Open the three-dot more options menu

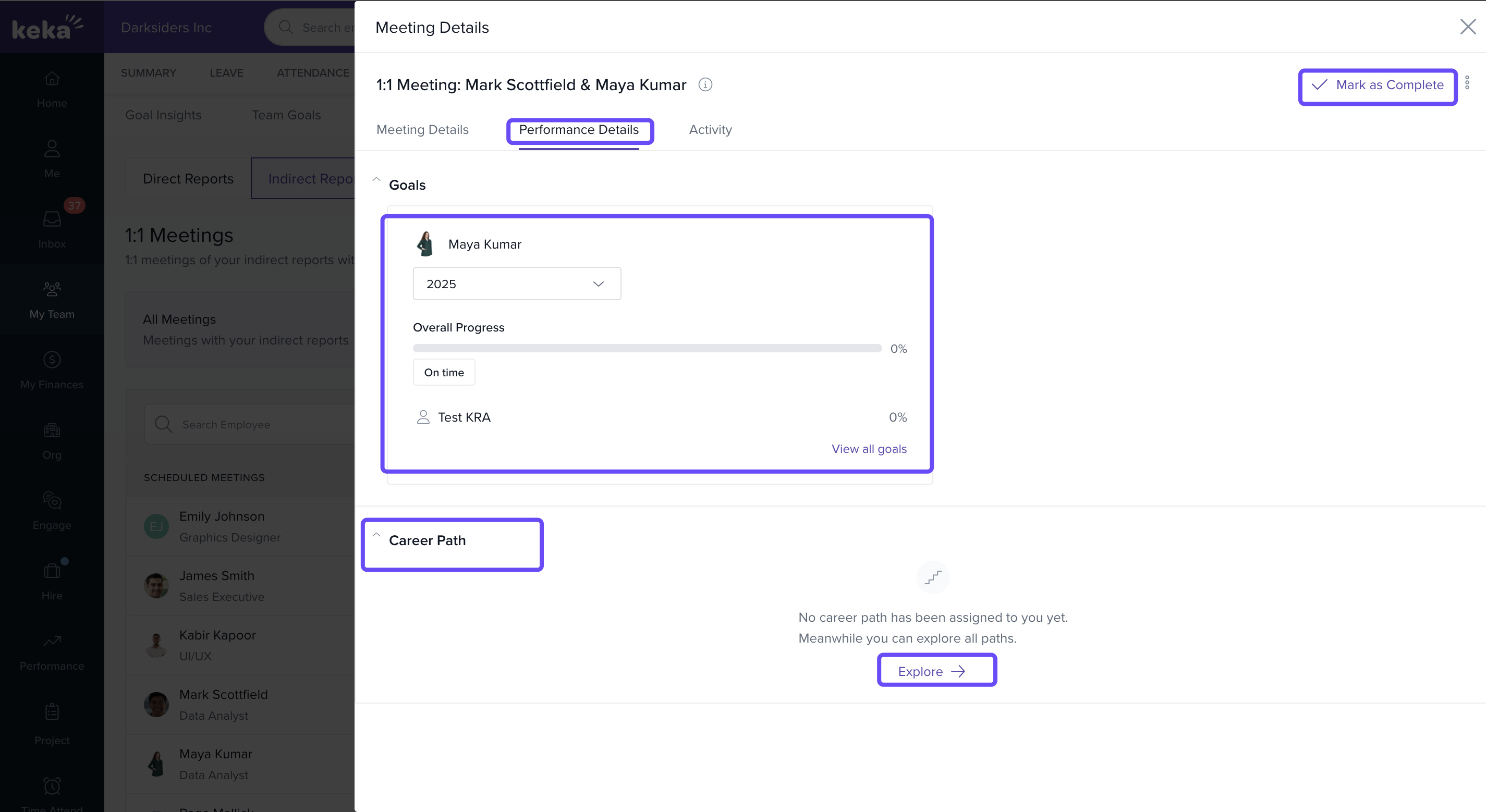pyautogui.click(x=1467, y=83)
